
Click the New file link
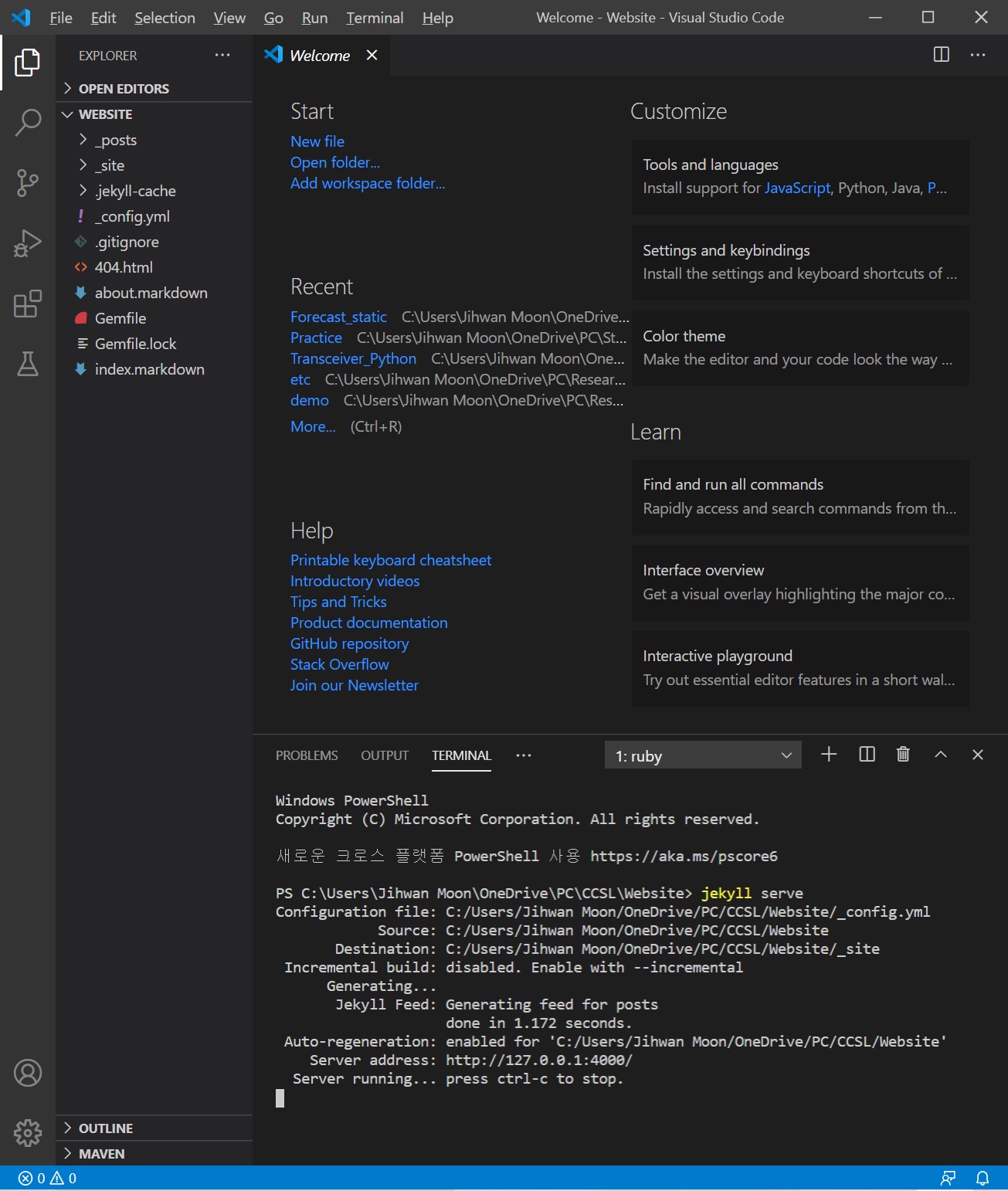(317, 141)
